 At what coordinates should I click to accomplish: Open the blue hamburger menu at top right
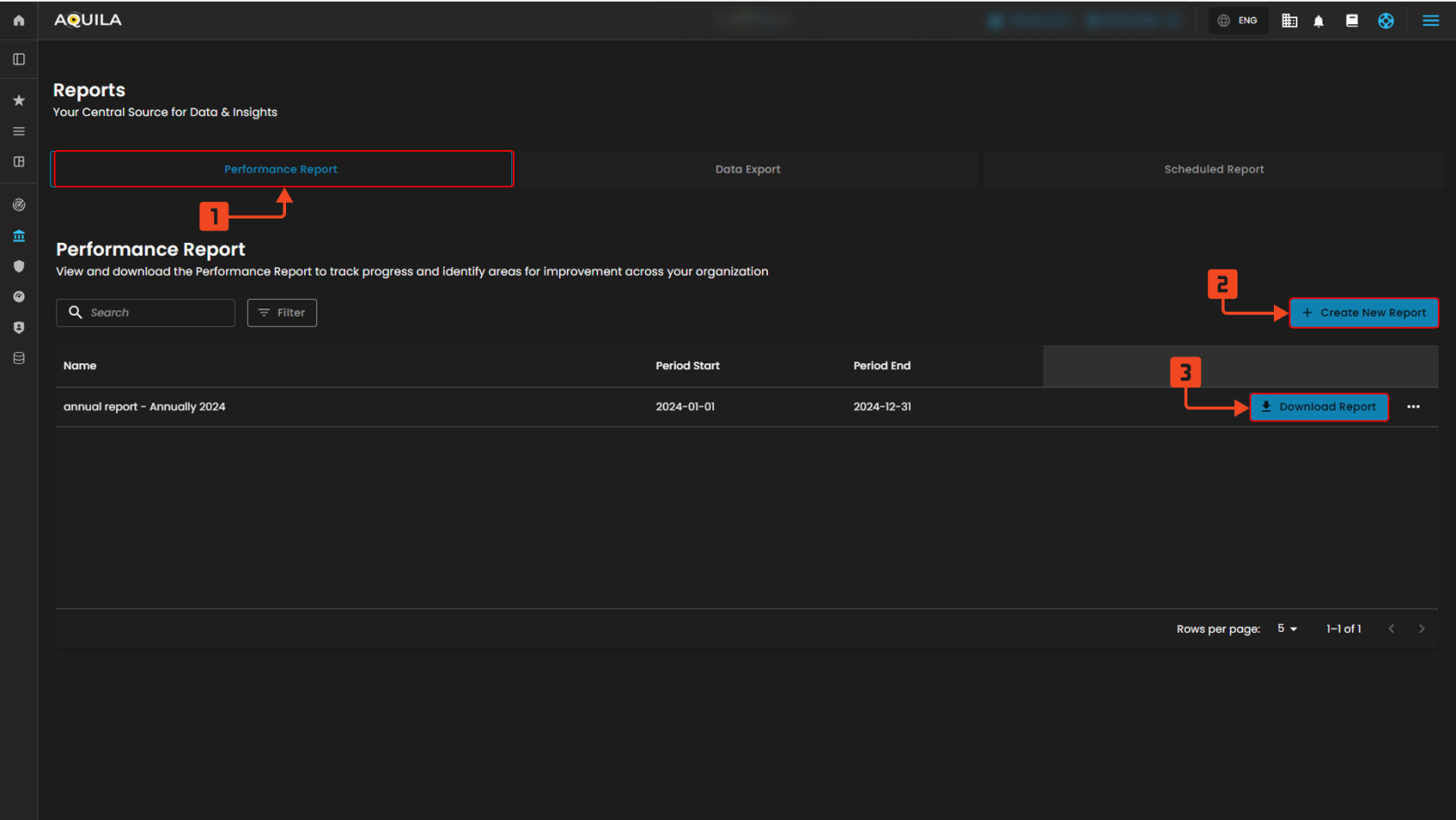point(1430,21)
